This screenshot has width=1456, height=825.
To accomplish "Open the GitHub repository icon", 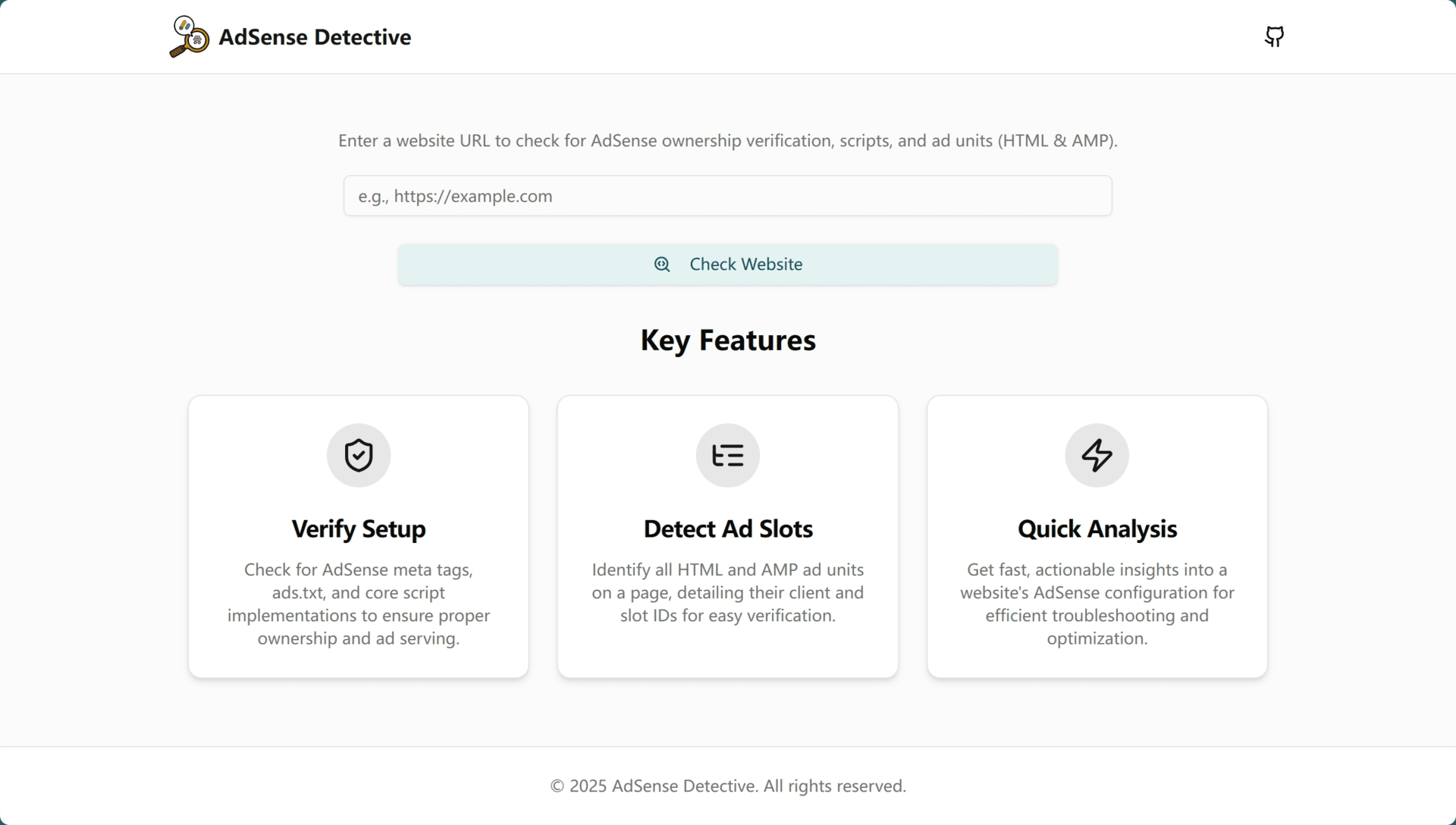I will pyautogui.click(x=1274, y=36).
